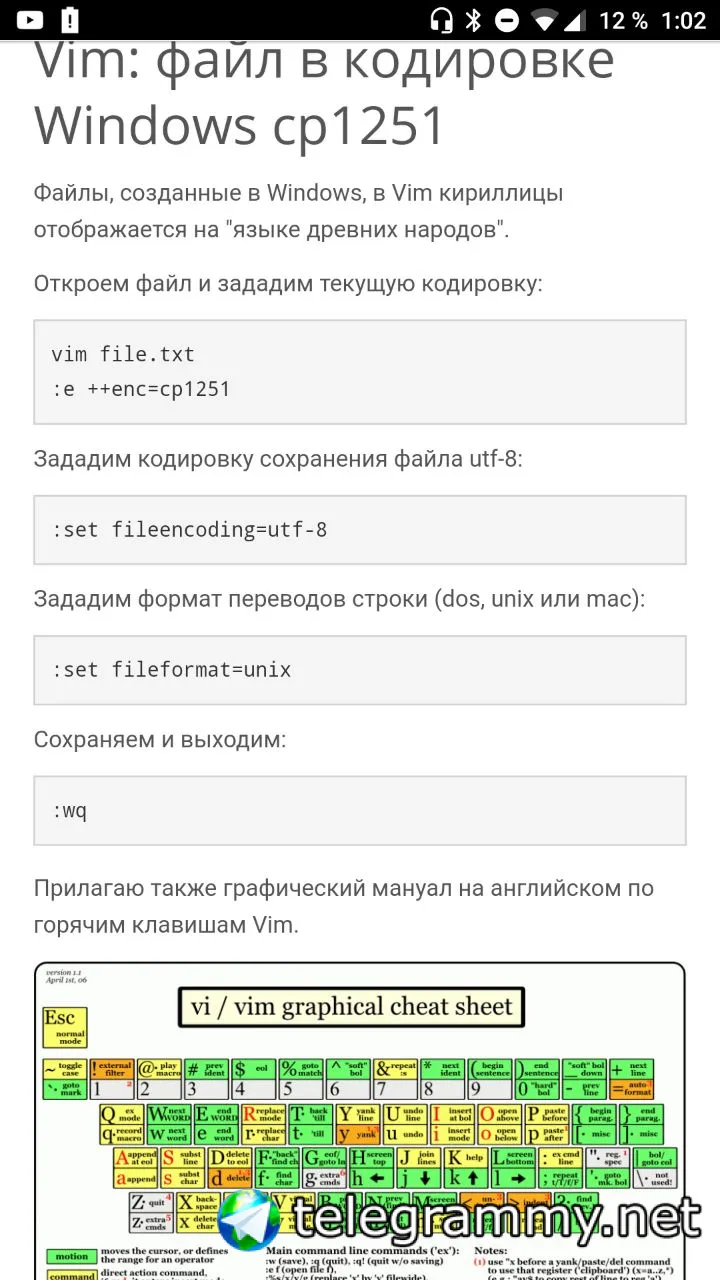This screenshot has height=1280, width=720.
Task: Tap the cellular signal strength icon
Action: (x=575, y=20)
